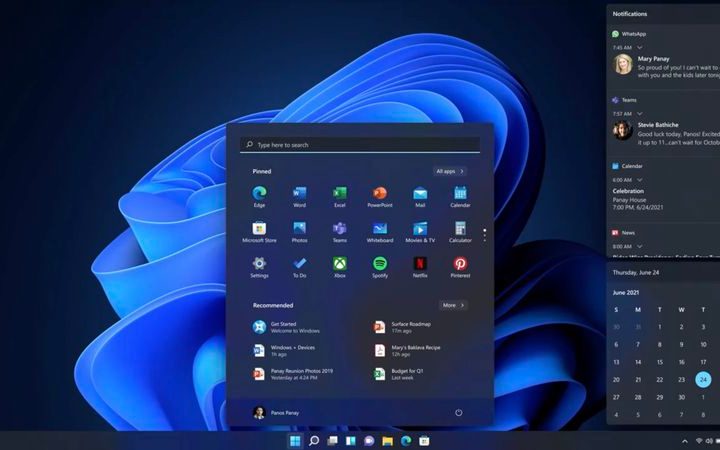The width and height of the screenshot is (720, 450).
Task: Expand the Calendar notification chevron
Action: click(639, 180)
